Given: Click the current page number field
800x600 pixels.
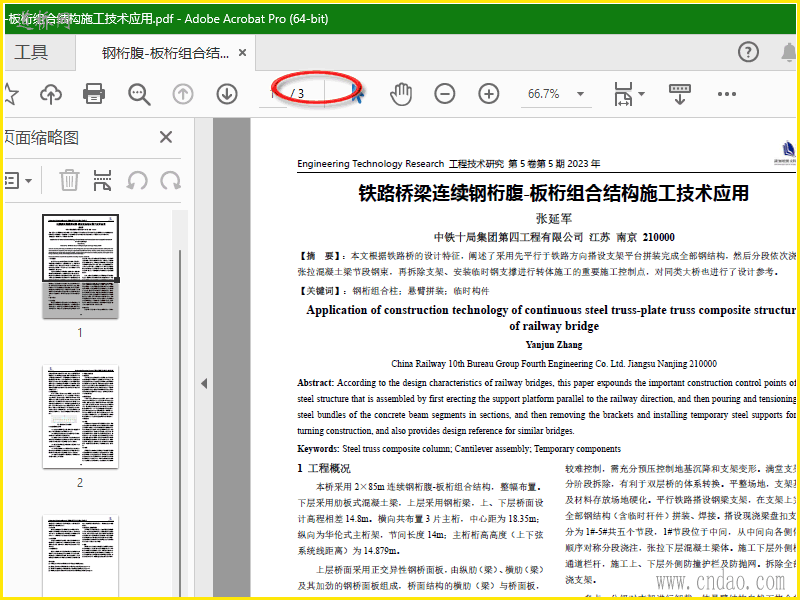Looking at the screenshot, I should pos(273,94).
